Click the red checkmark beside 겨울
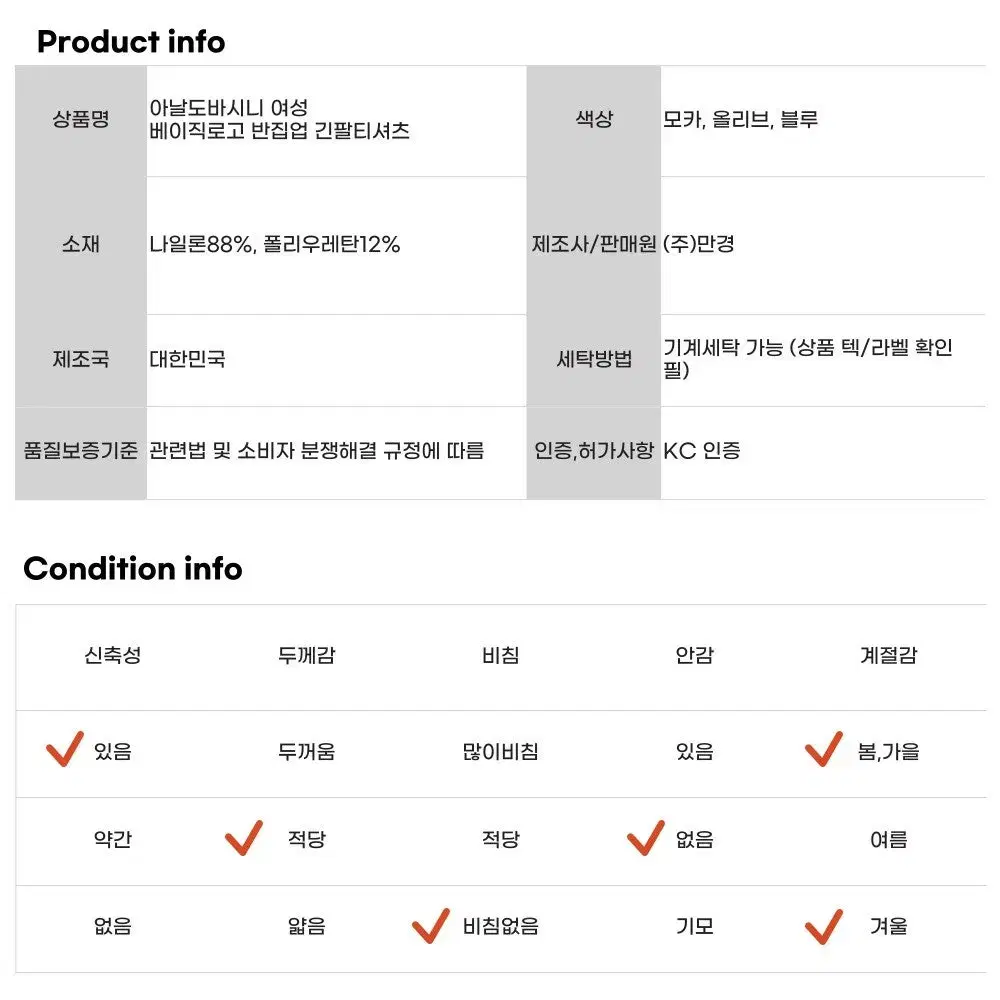The image size is (1000, 1000). tap(824, 926)
